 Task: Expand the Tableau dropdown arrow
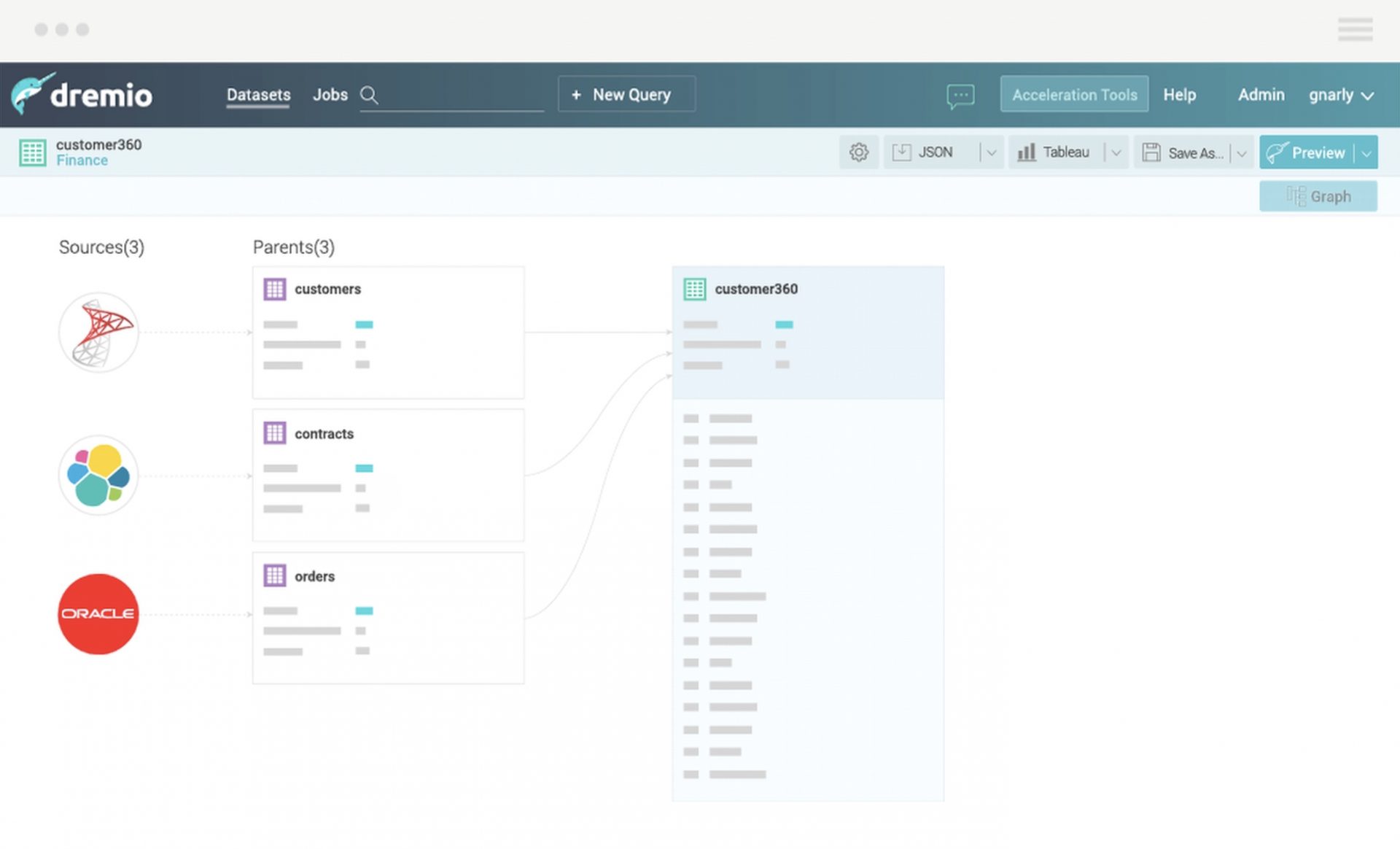1116,152
